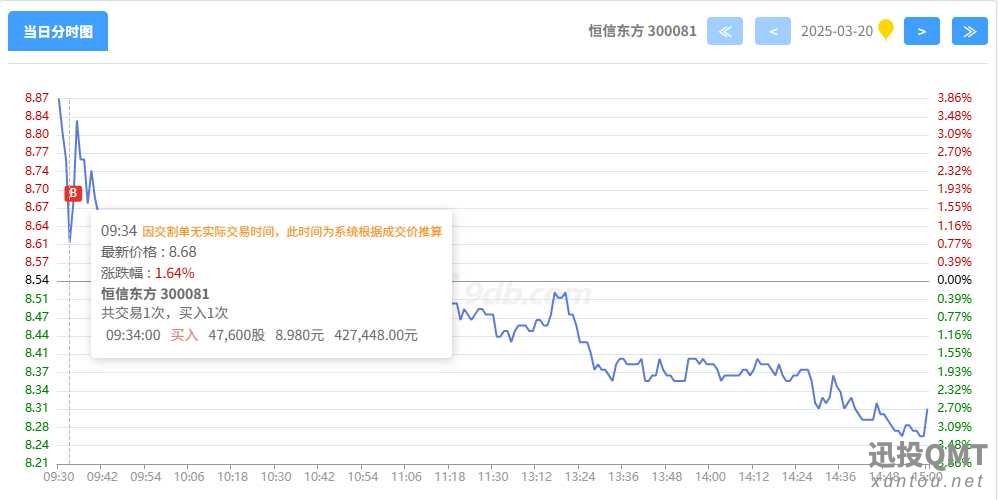Viewport: 998px width, 500px height.
Task: Click the 迅投QMT watermark logo
Action: coord(928,464)
